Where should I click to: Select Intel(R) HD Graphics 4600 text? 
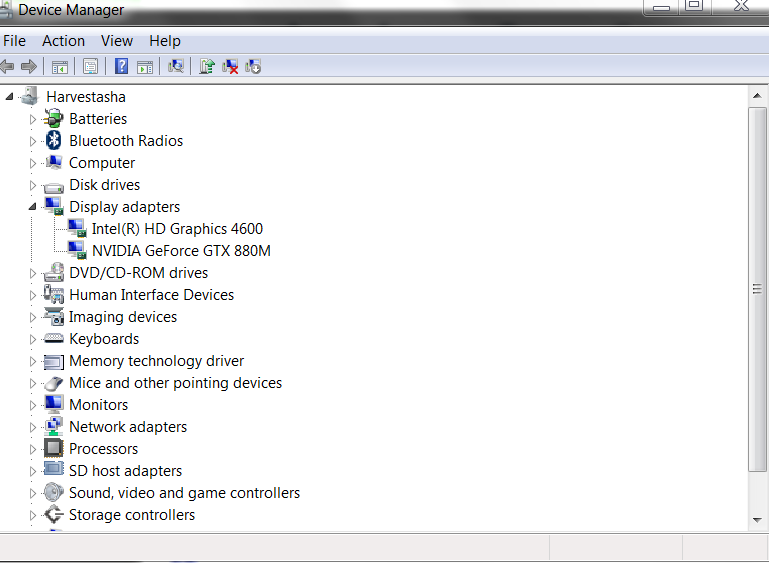(x=177, y=229)
